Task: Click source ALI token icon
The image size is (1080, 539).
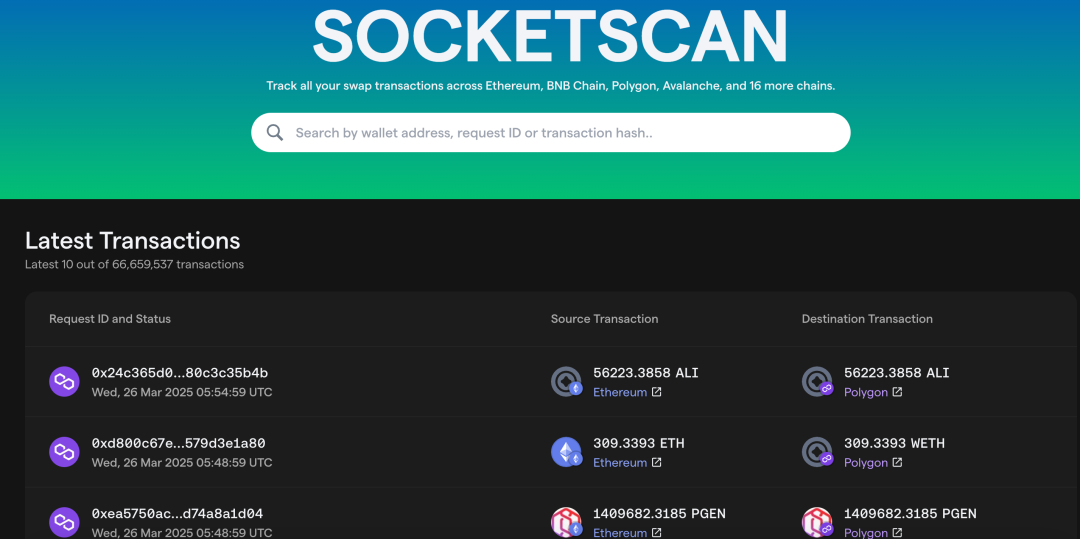Action: tap(566, 381)
